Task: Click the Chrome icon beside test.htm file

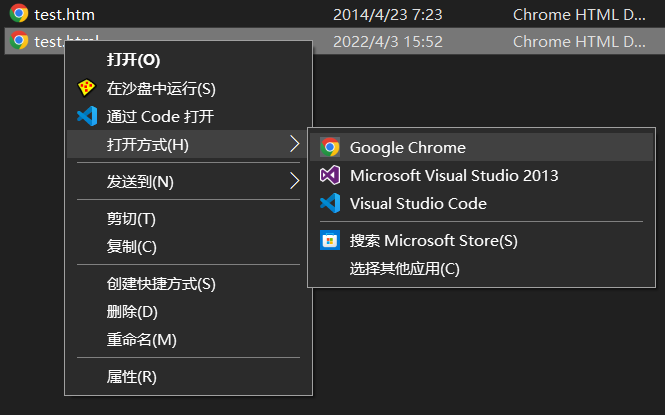Action: pyautogui.click(x=19, y=15)
